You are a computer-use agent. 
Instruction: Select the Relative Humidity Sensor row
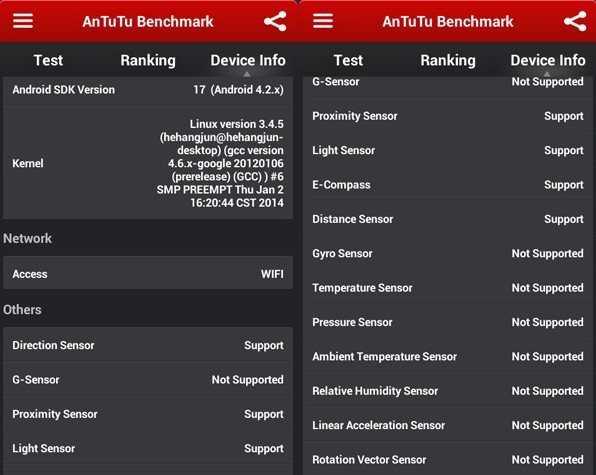(x=448, y=391)
